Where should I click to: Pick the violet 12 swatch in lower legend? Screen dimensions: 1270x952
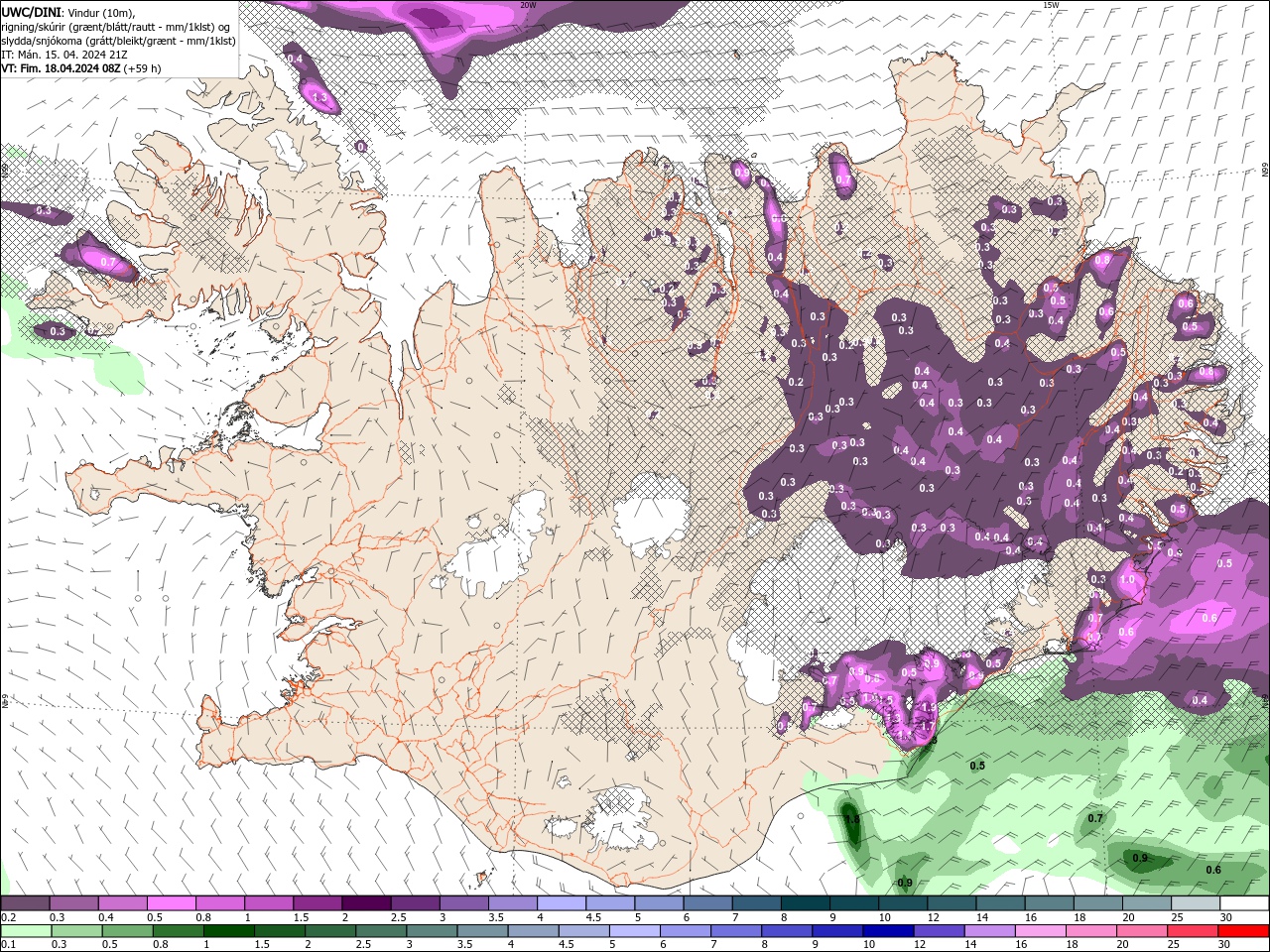[938, 931]
